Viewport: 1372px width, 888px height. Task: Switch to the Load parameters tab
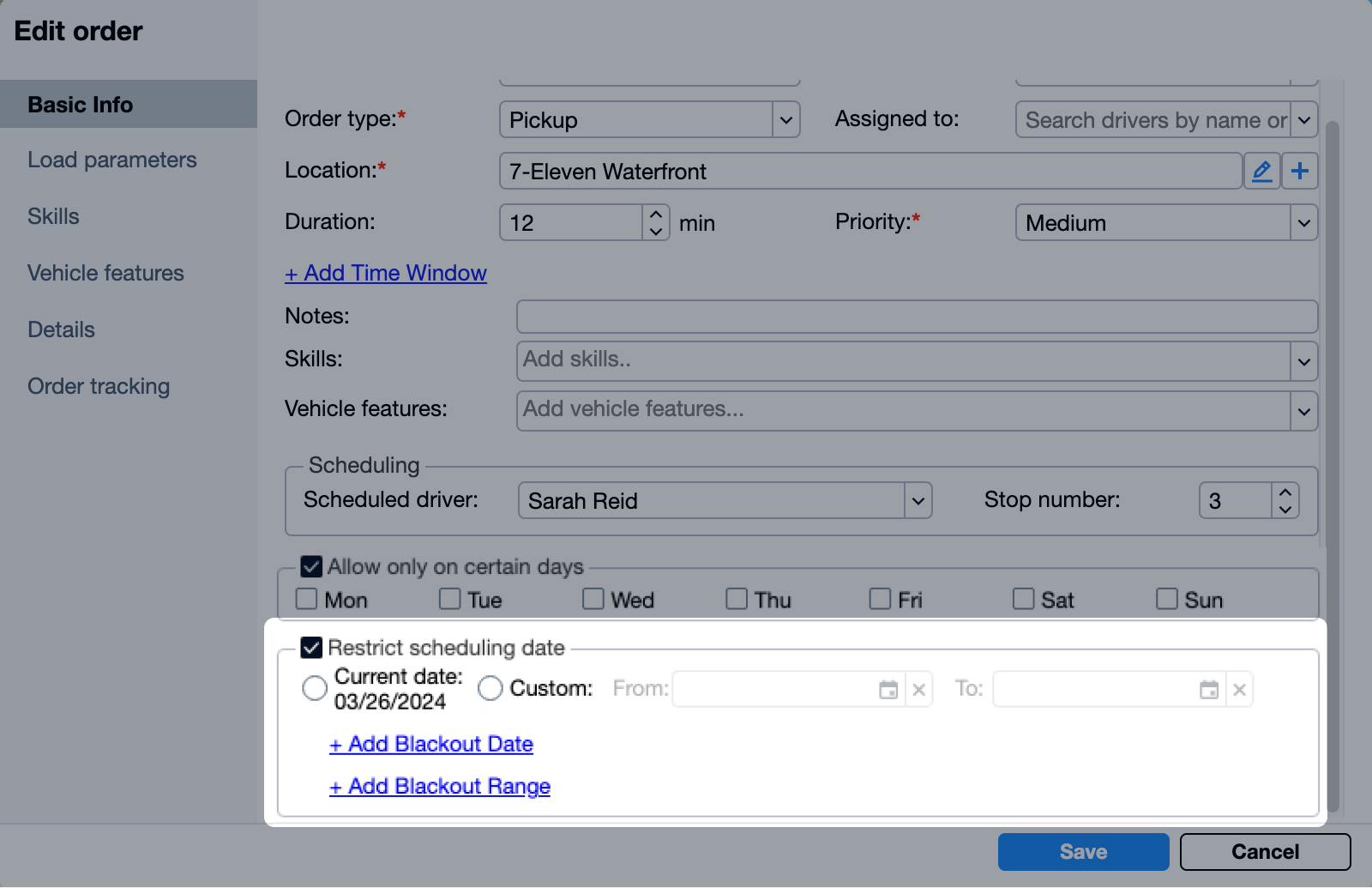click(112, 160)
